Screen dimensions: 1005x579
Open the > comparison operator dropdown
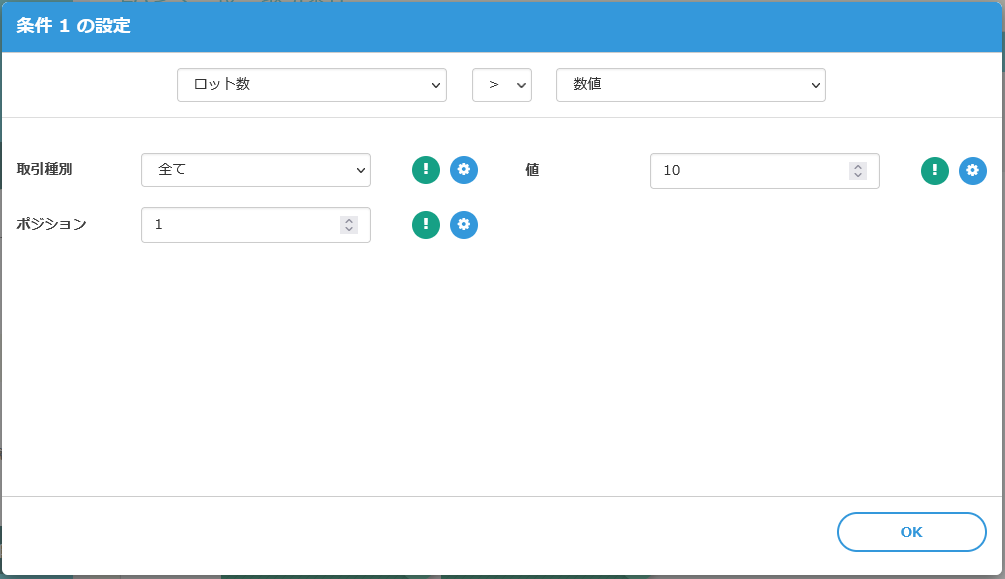tap(501, 85)
